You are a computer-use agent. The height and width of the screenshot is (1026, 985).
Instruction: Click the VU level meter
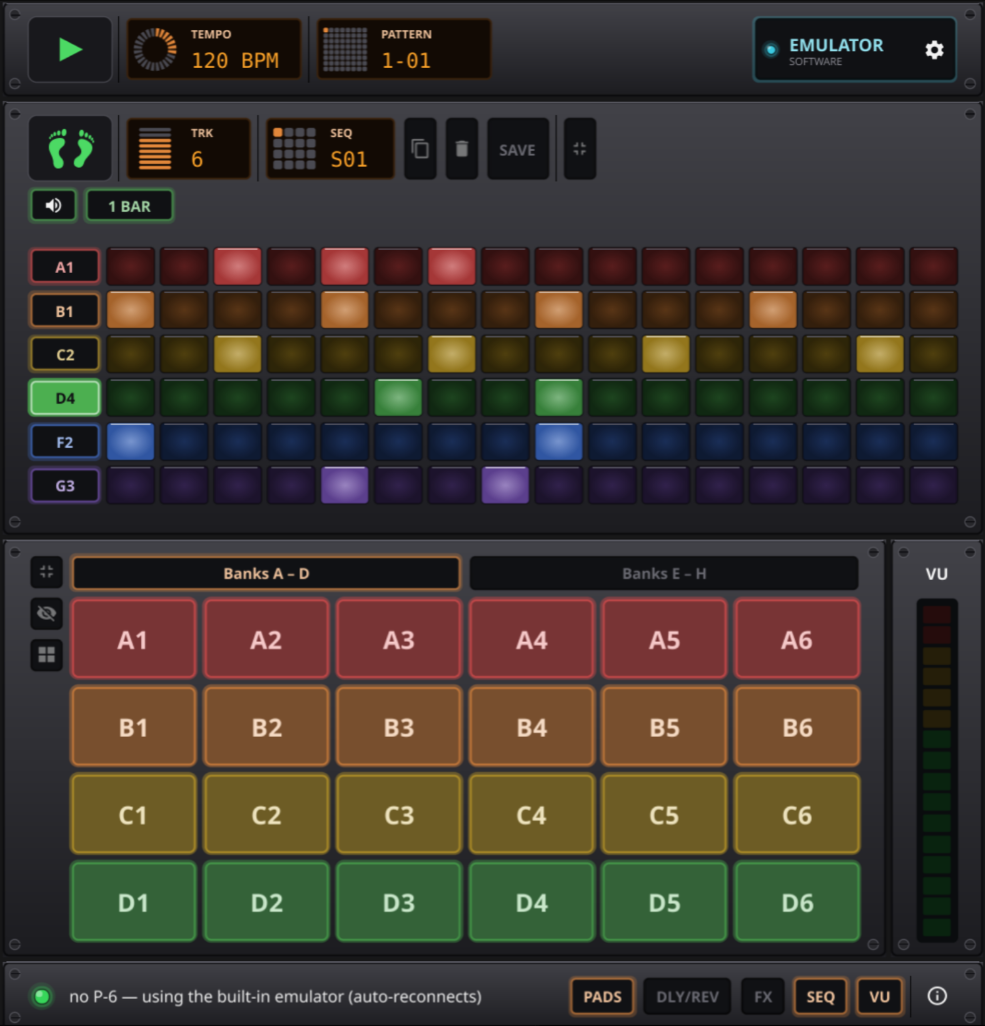937,770
